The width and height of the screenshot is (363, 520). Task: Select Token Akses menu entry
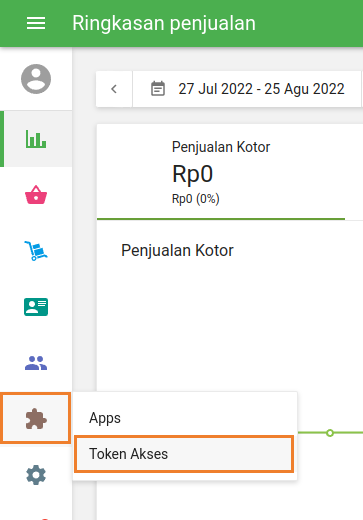coord(184,454)
